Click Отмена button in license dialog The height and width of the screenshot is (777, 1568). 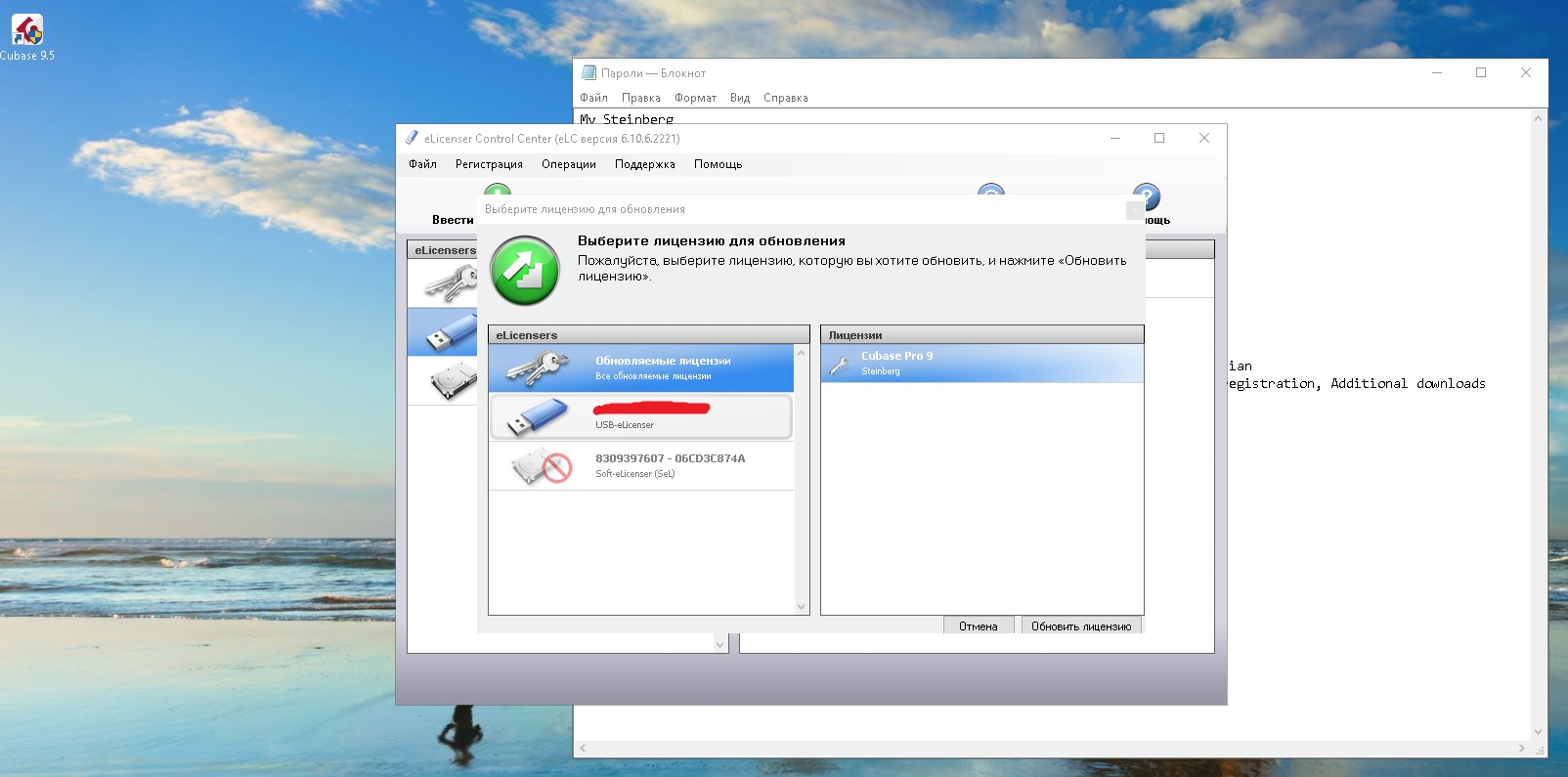tap(979, 626)
